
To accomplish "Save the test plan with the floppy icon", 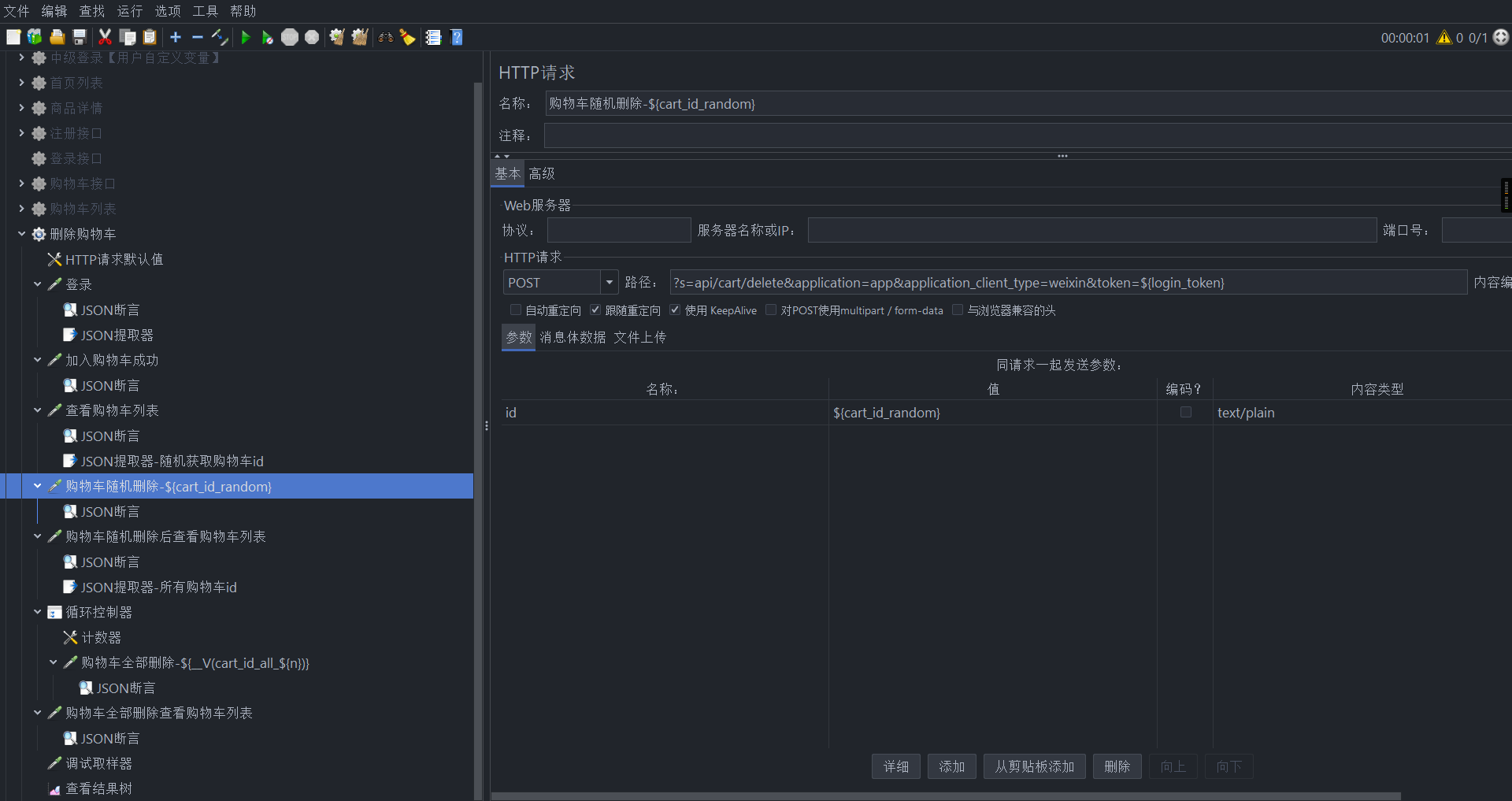I will 79,37.
